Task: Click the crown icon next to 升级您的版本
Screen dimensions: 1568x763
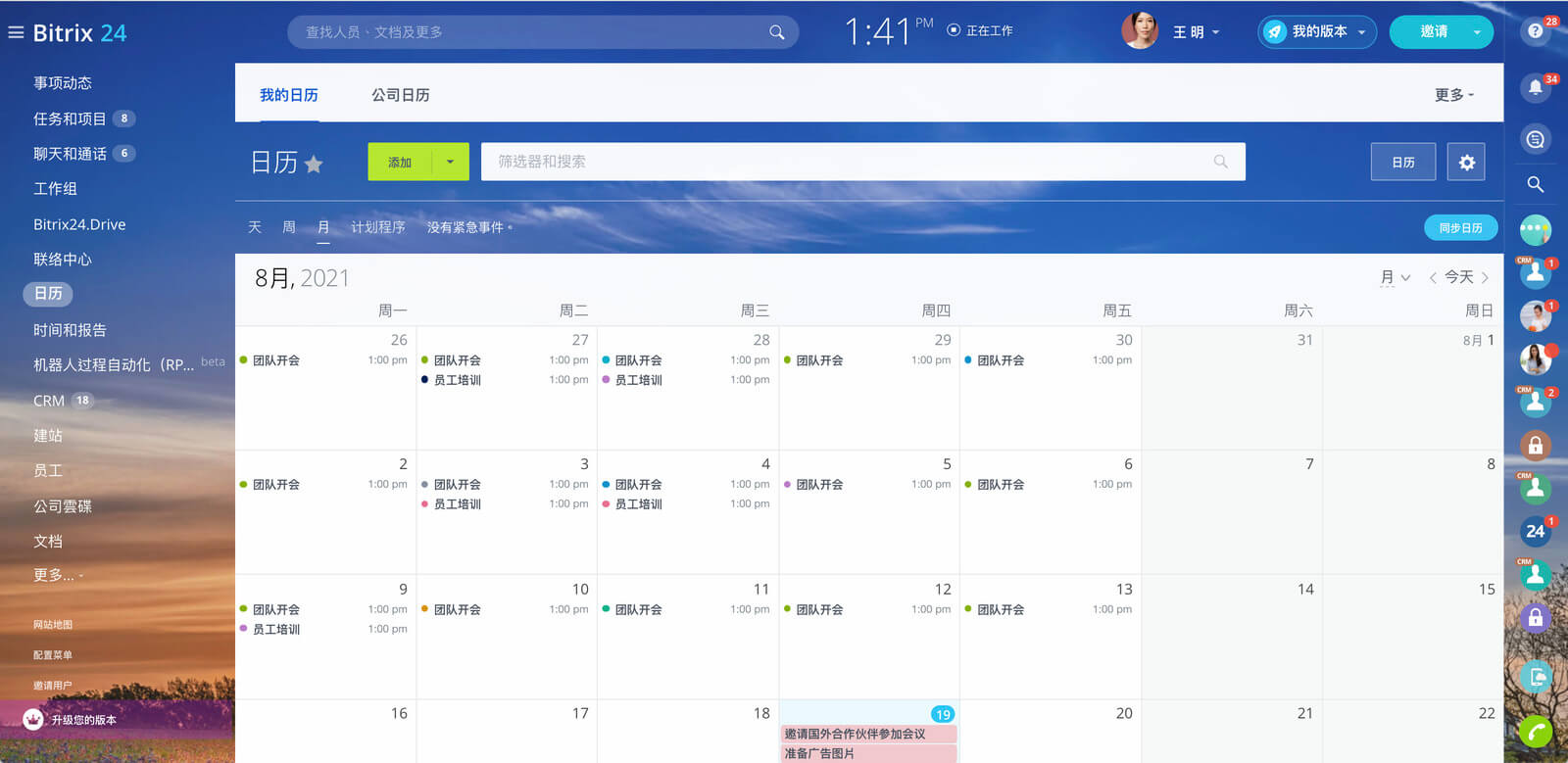Action: [33, 719]
